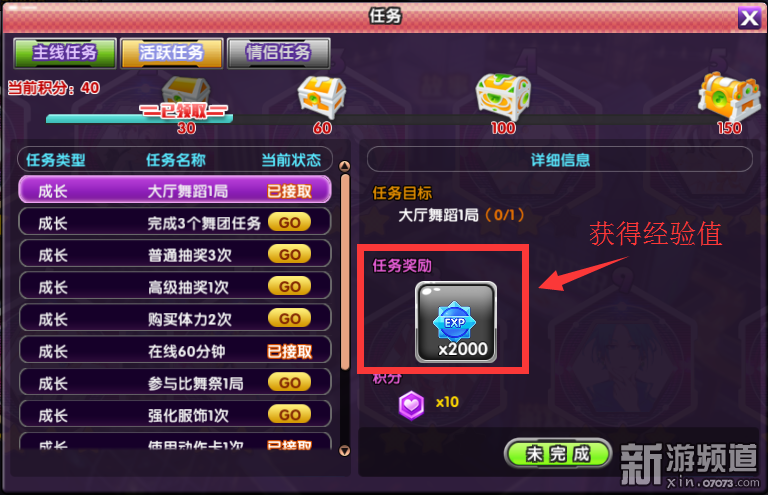Select the 活跃任务 tab
Image resolution: width=768 pixels, height=495 pixels.
(172, 53)
